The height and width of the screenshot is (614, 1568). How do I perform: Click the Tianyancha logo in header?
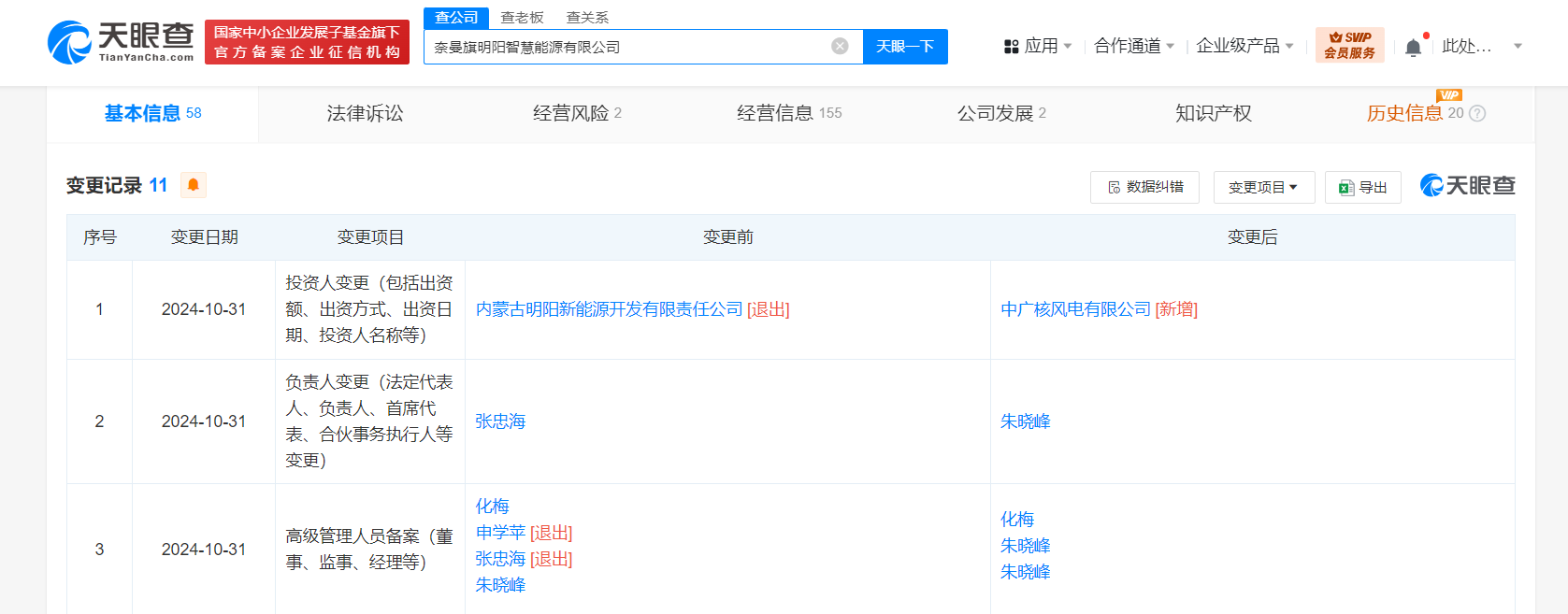pyautogui.click(x=121, y=43)
